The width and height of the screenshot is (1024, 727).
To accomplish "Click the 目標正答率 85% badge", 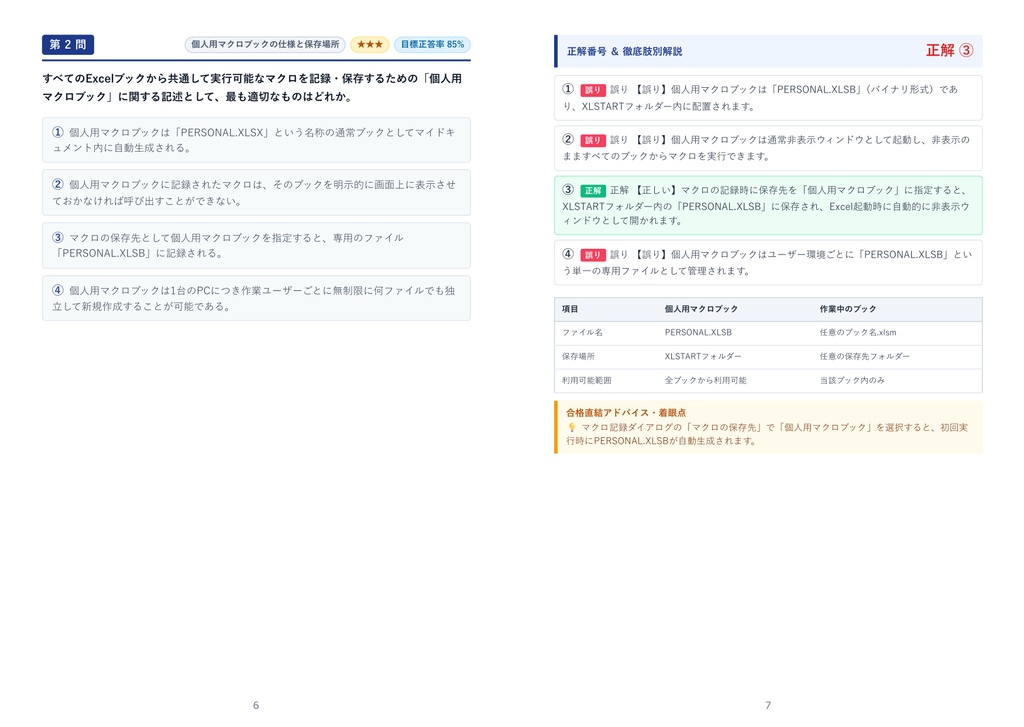I will pyautogui.click(x=432, y=44).
